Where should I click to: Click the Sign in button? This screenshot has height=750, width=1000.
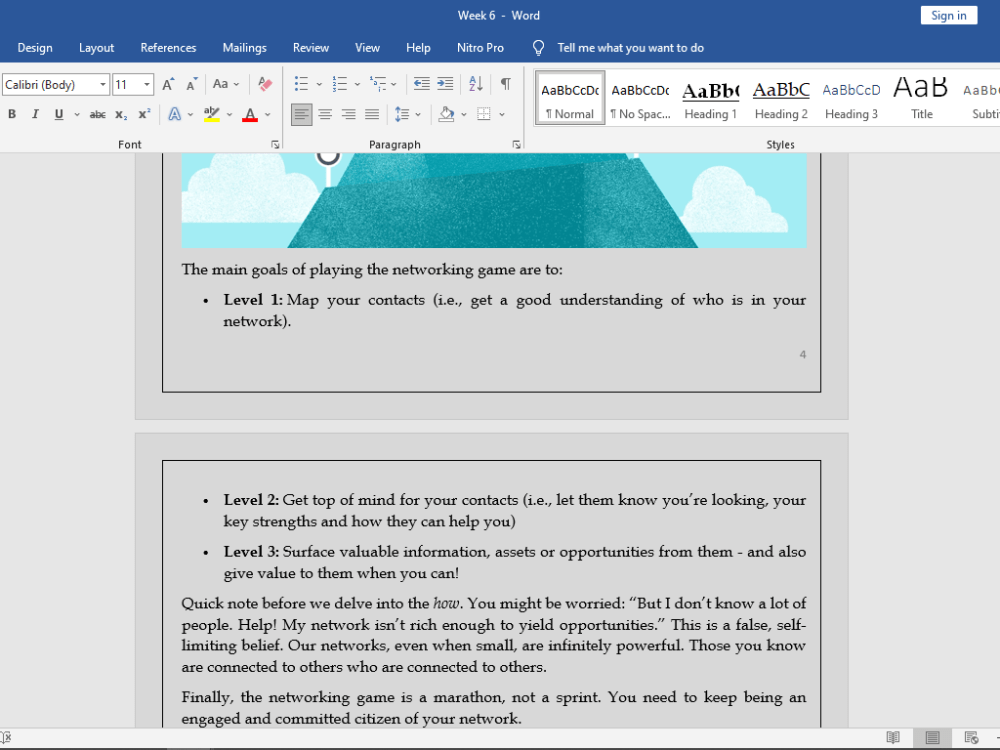point(949,15)
